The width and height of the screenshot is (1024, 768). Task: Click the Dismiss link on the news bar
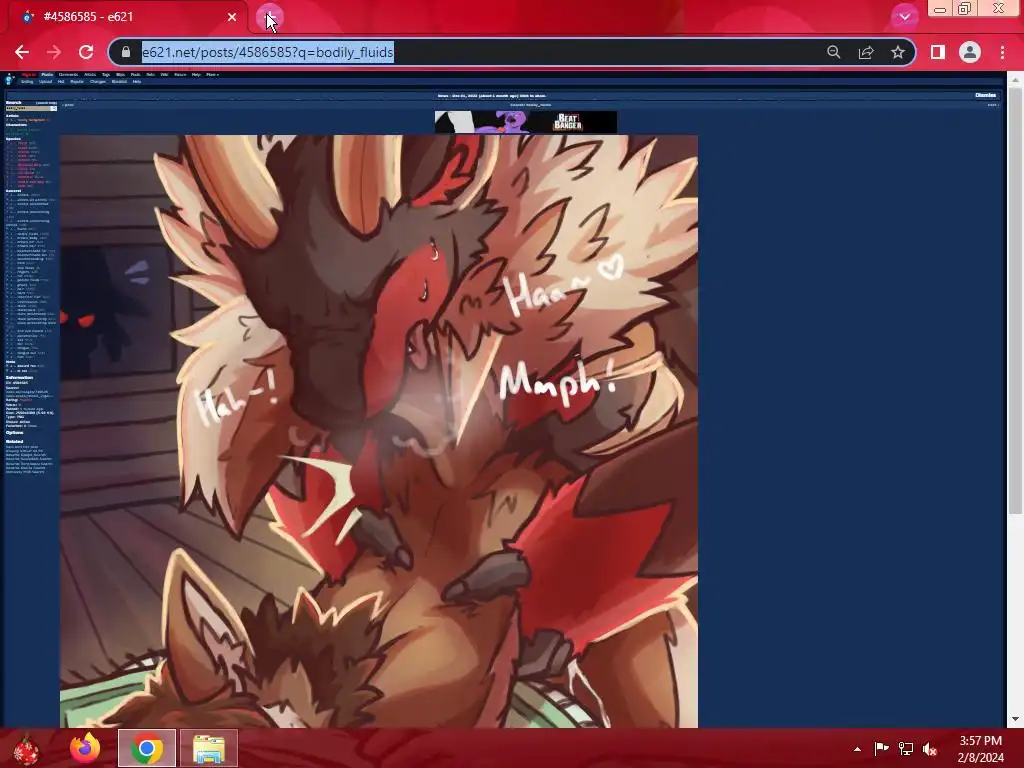[985, 95]
